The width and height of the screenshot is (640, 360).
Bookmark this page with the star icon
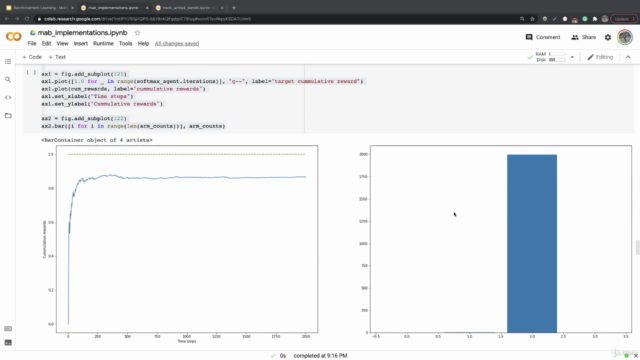pyautogui.click(x=532, y=19)
